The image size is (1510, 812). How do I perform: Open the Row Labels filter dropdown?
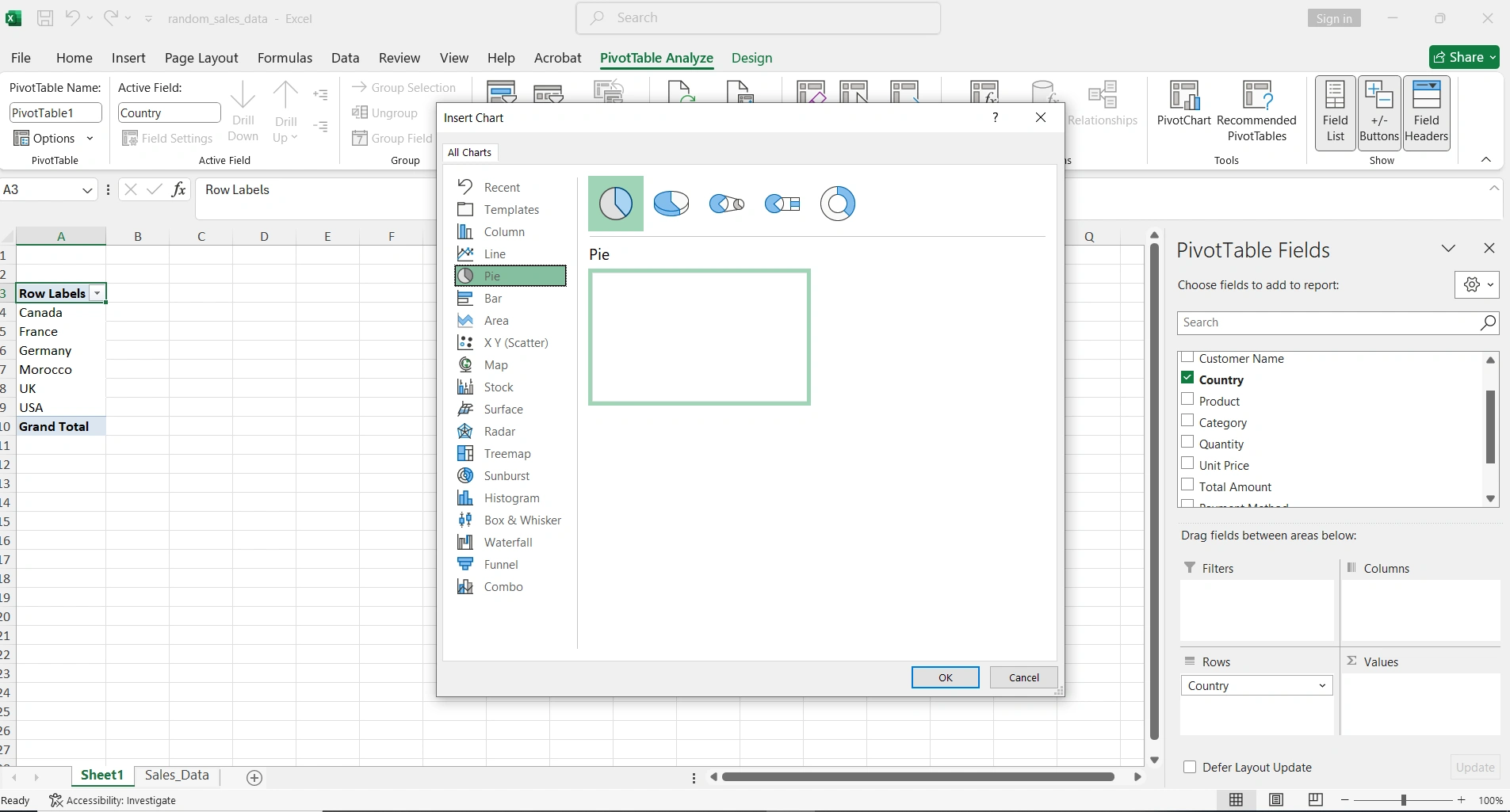point(97,293)
